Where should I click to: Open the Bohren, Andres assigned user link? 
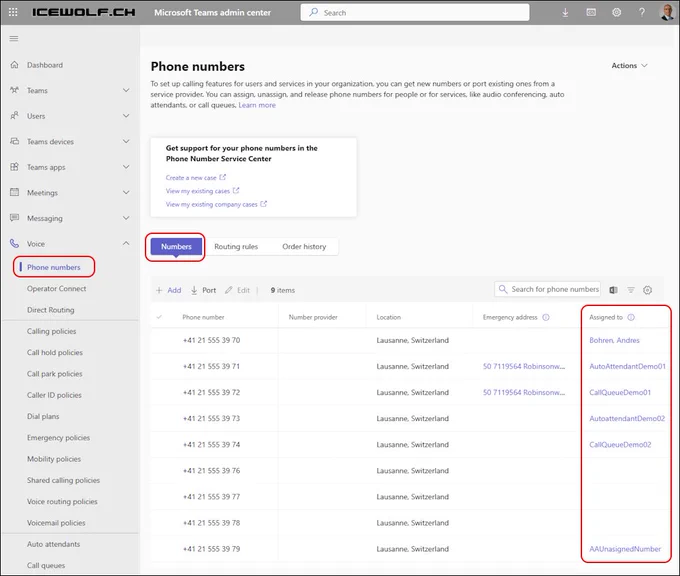[x=614, y=340]
